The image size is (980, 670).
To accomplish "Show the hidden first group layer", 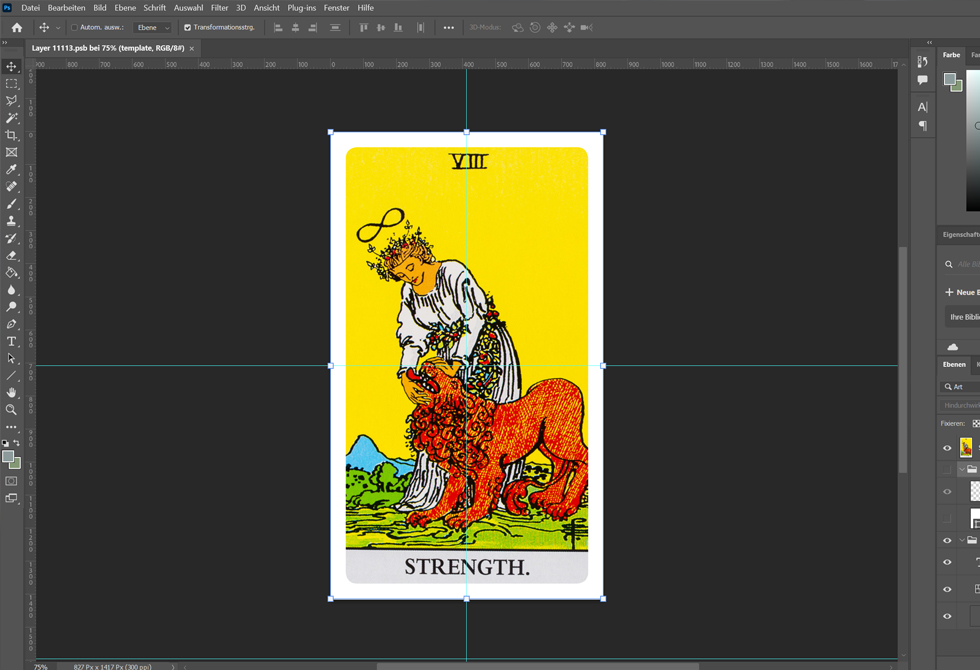I will [x=947, y=469].
